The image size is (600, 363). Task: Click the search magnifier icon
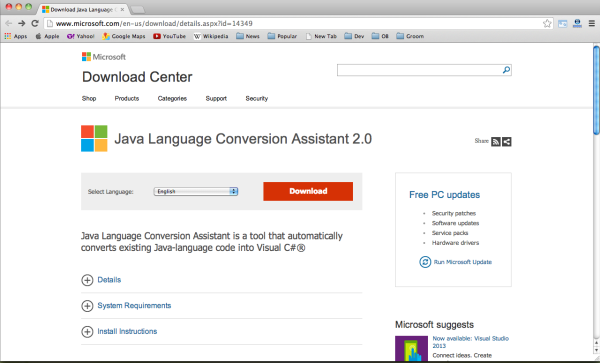[506, 70]
